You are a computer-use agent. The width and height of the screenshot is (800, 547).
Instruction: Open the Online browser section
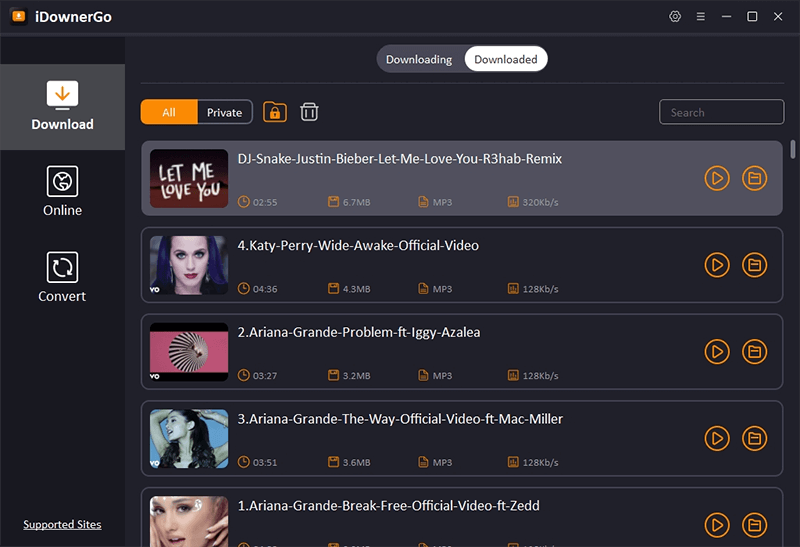coord(62,191)
